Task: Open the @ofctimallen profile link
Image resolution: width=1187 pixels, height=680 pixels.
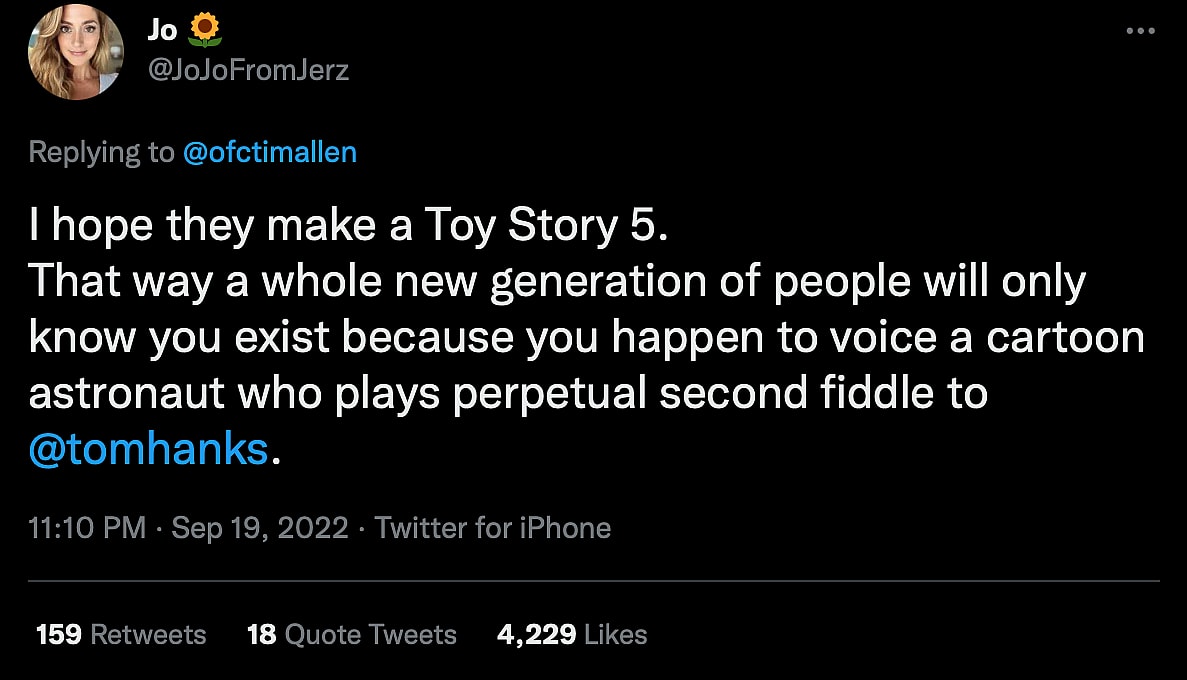Action: 270,152
